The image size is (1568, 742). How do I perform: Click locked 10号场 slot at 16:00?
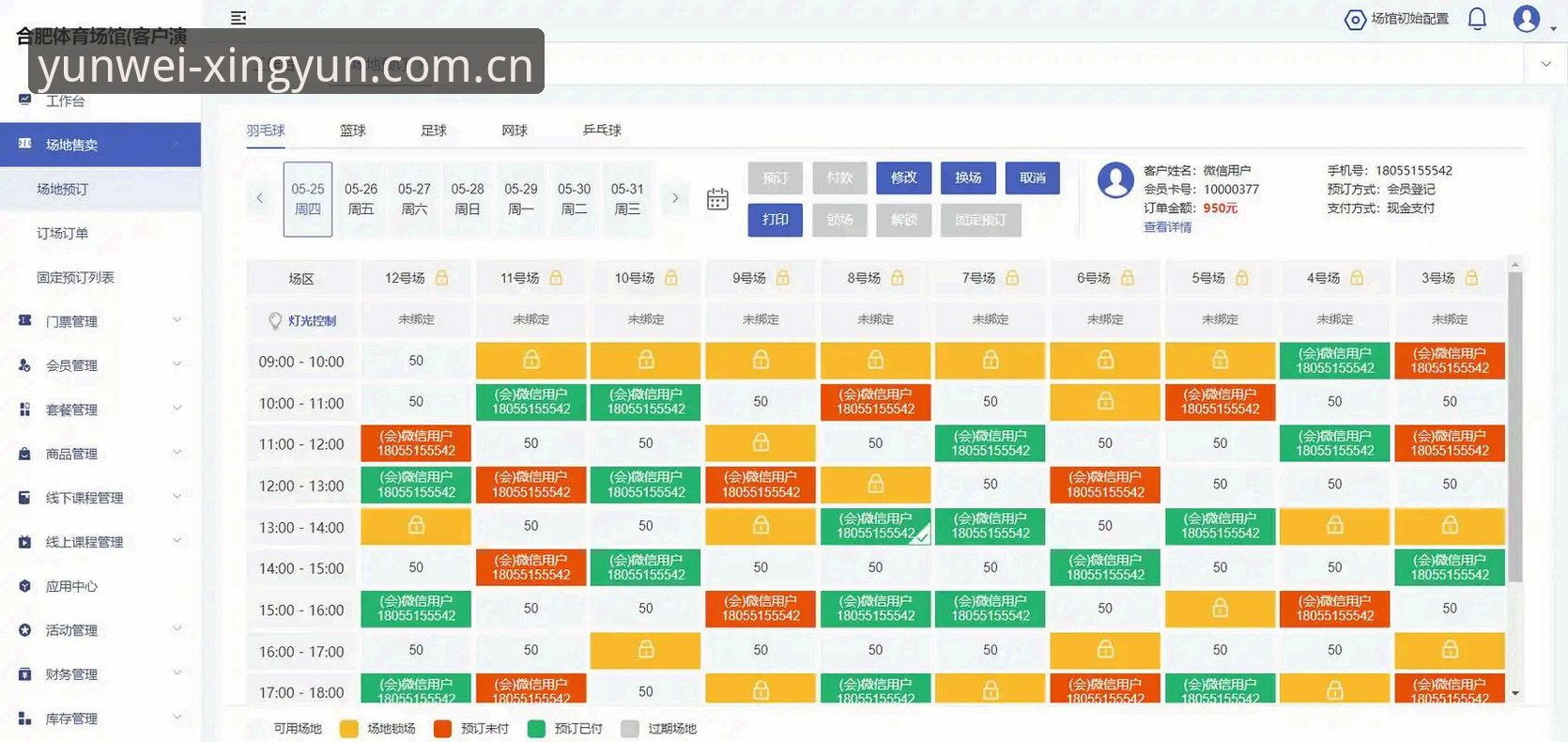(x=646, y=650)
